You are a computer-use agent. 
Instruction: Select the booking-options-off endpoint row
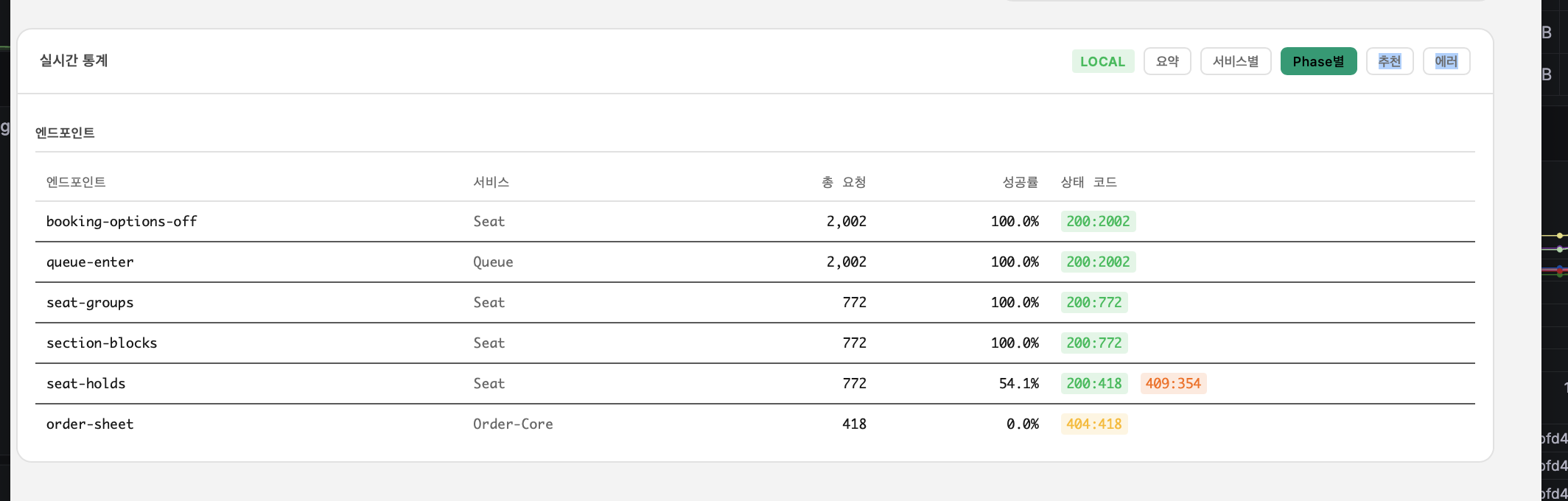coord(122,221)
